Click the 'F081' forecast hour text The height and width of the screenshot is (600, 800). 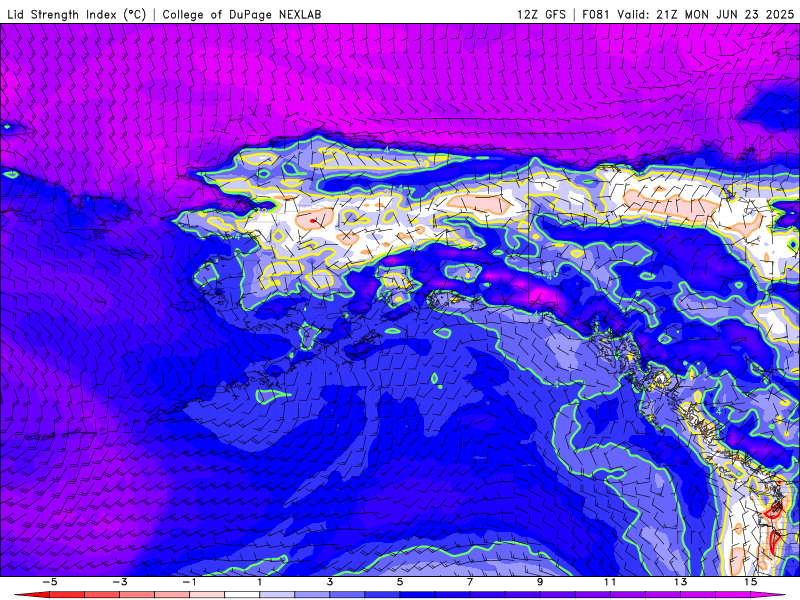(596, 14)
